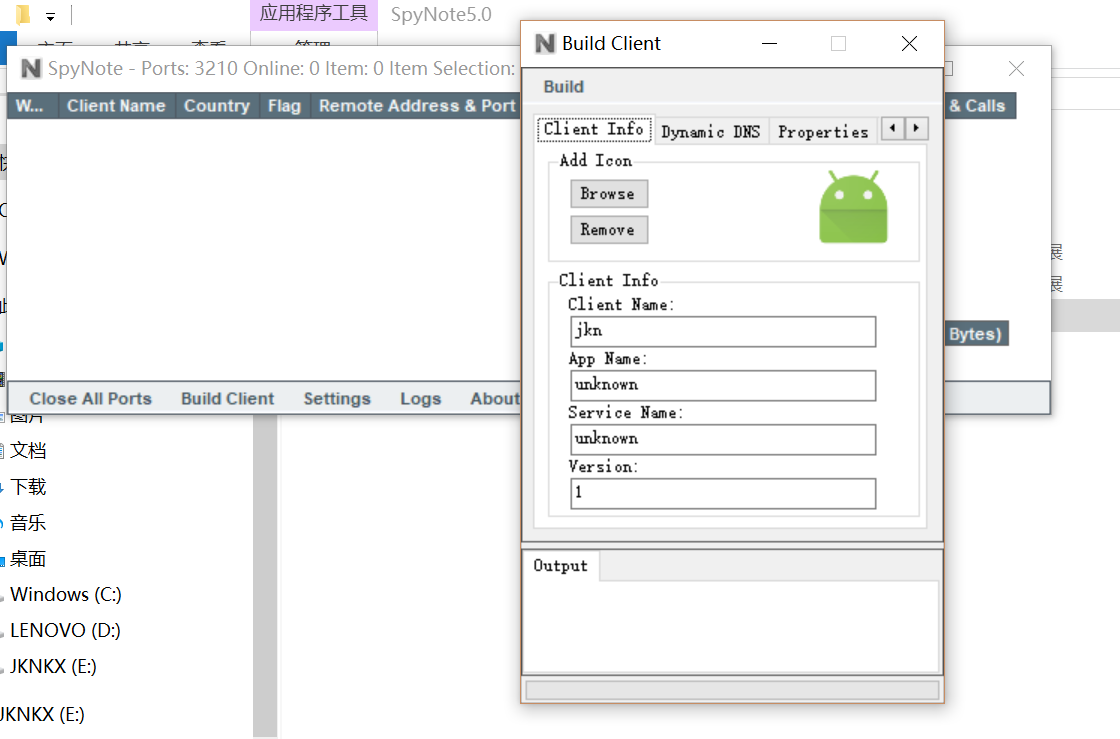
Task: Click the build progress bar
Action: (732, 690)
